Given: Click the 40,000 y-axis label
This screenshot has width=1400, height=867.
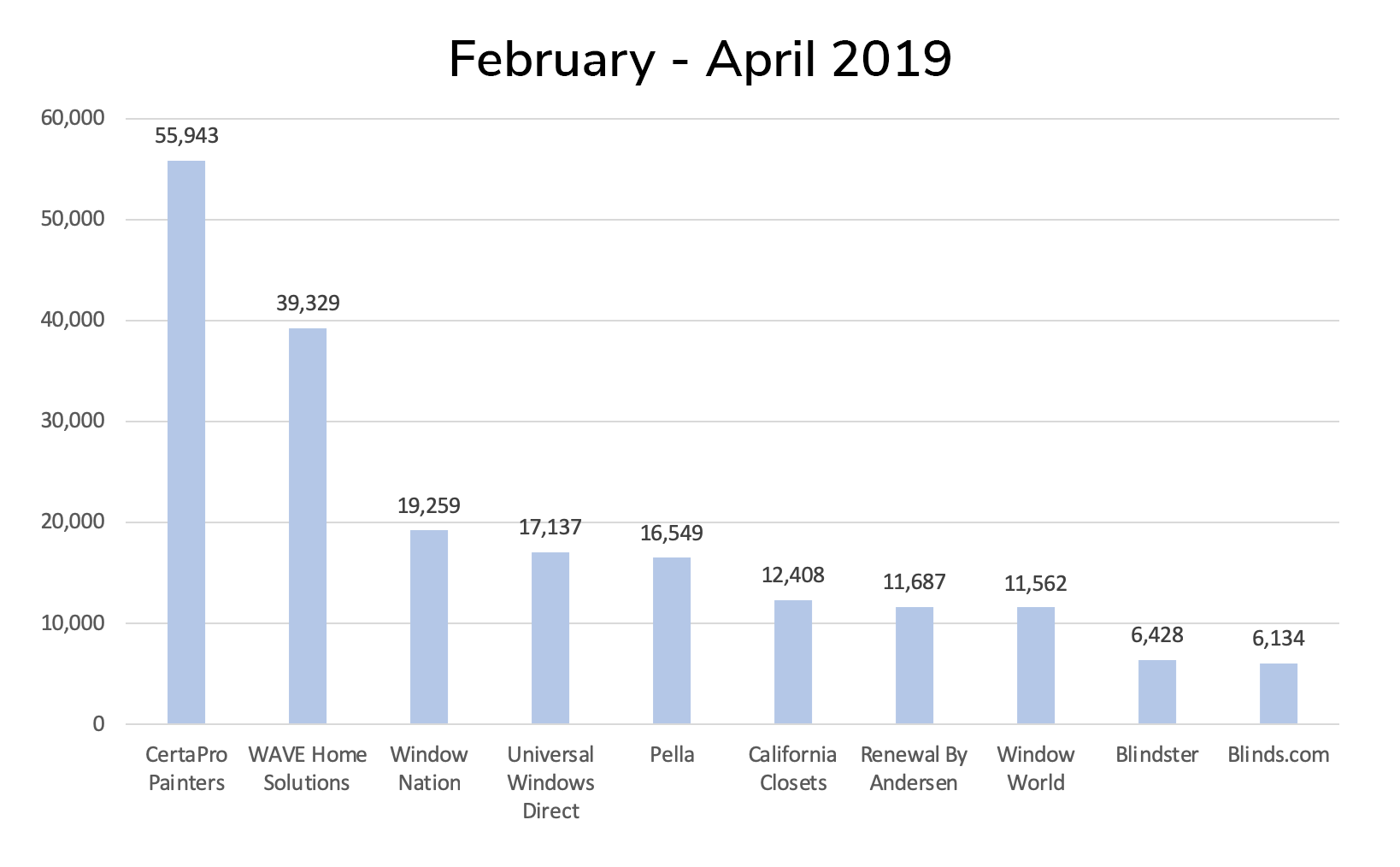Looking at the screenshot, I should (73, 320).
